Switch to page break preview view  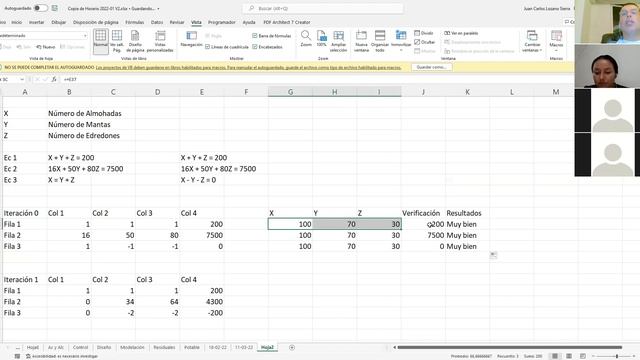coord(117,41)
